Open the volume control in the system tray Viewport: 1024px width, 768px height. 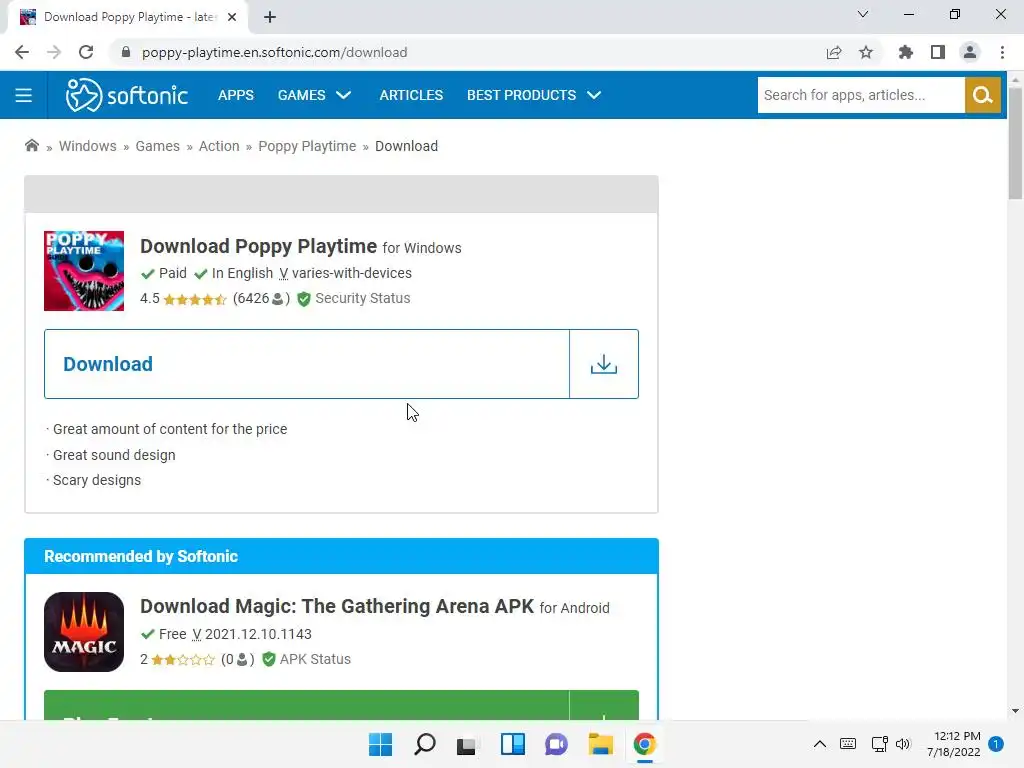(x=903, y=744)
